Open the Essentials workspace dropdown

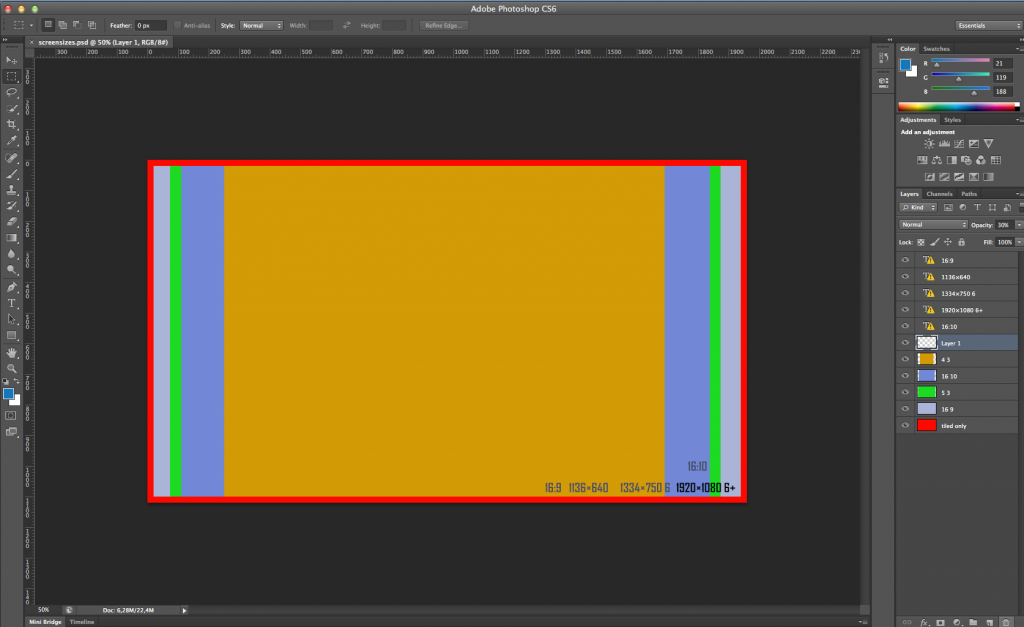(988, 25)
